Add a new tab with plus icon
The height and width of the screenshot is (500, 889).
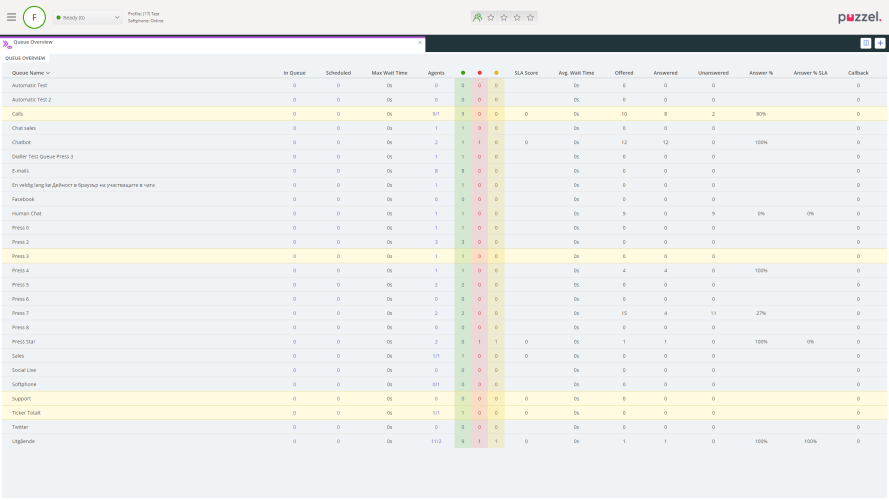click(880, 43)
